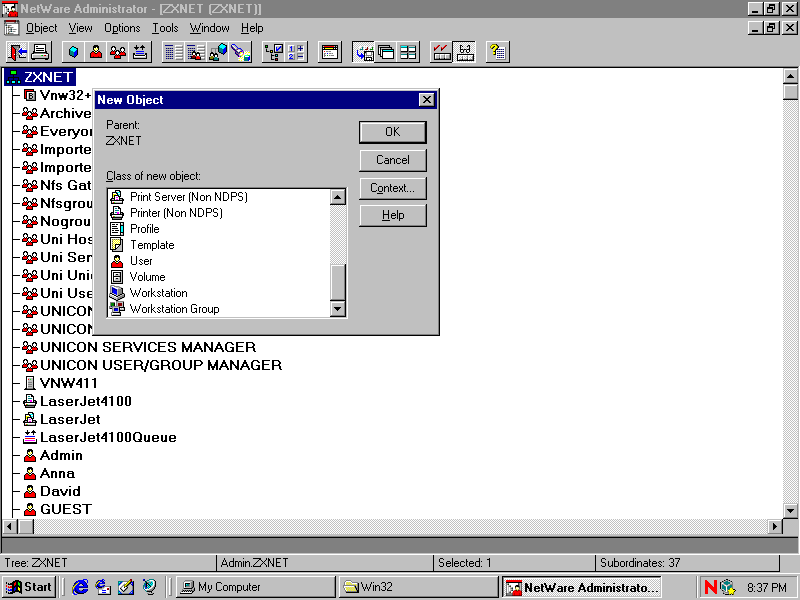Image resolution: width=800 pixels, height=600 pixels.
Task: Switch to My Computer taskbar button
Action: tap(256, 587)
